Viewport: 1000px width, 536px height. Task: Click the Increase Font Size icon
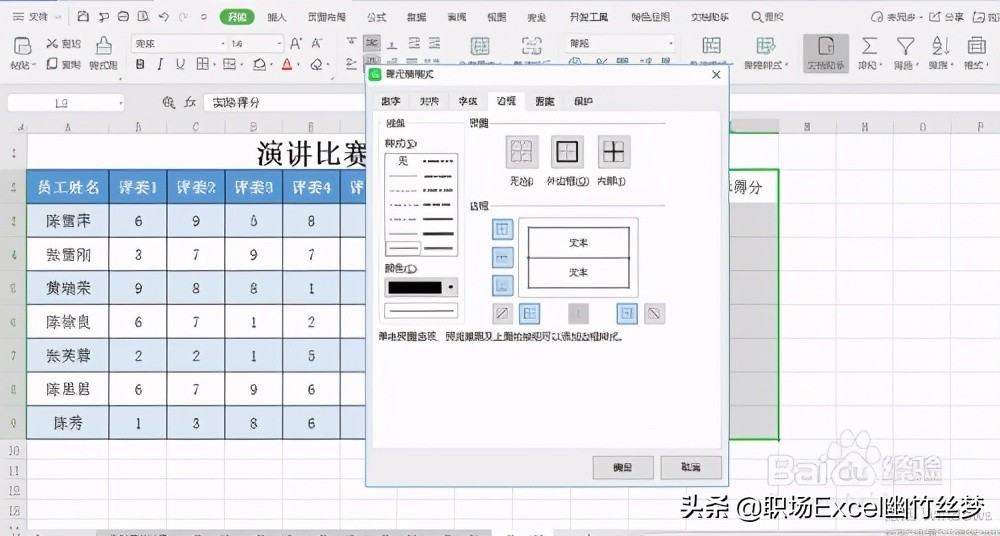(296, 43)
